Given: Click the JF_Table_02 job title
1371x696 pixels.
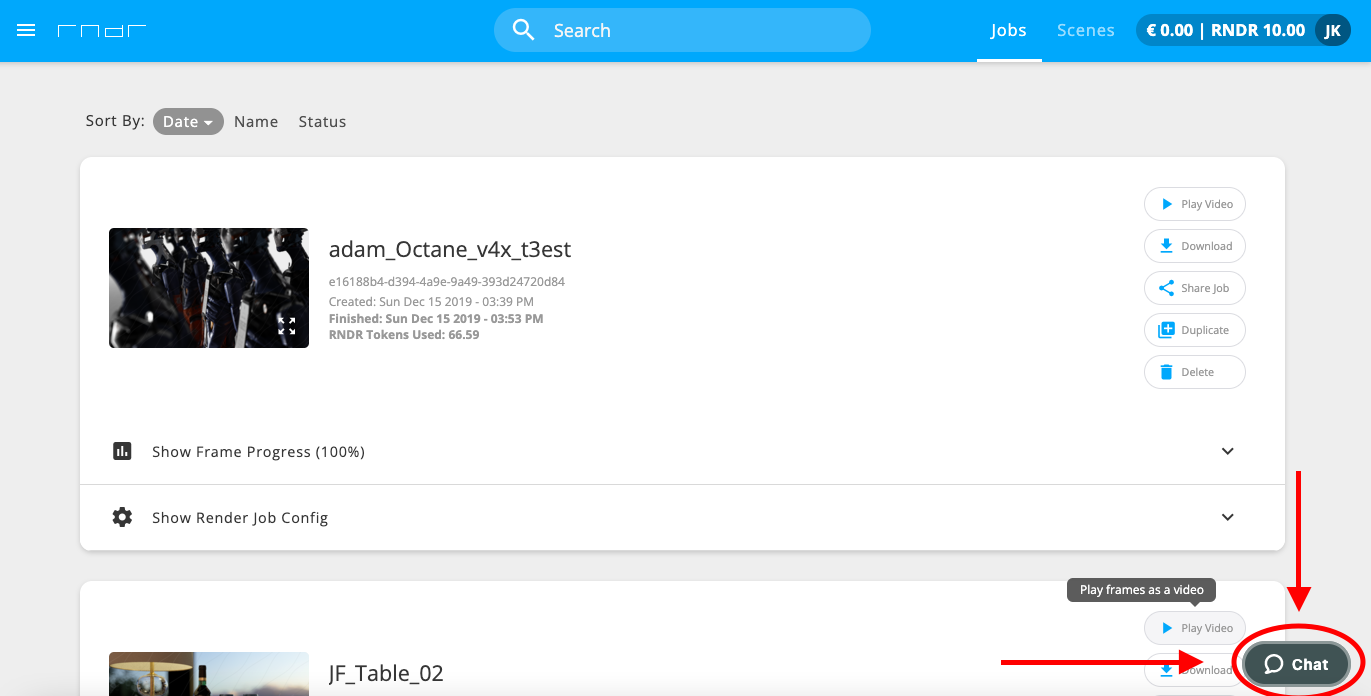Looking at the screenshot, I should tap(386, 673).
